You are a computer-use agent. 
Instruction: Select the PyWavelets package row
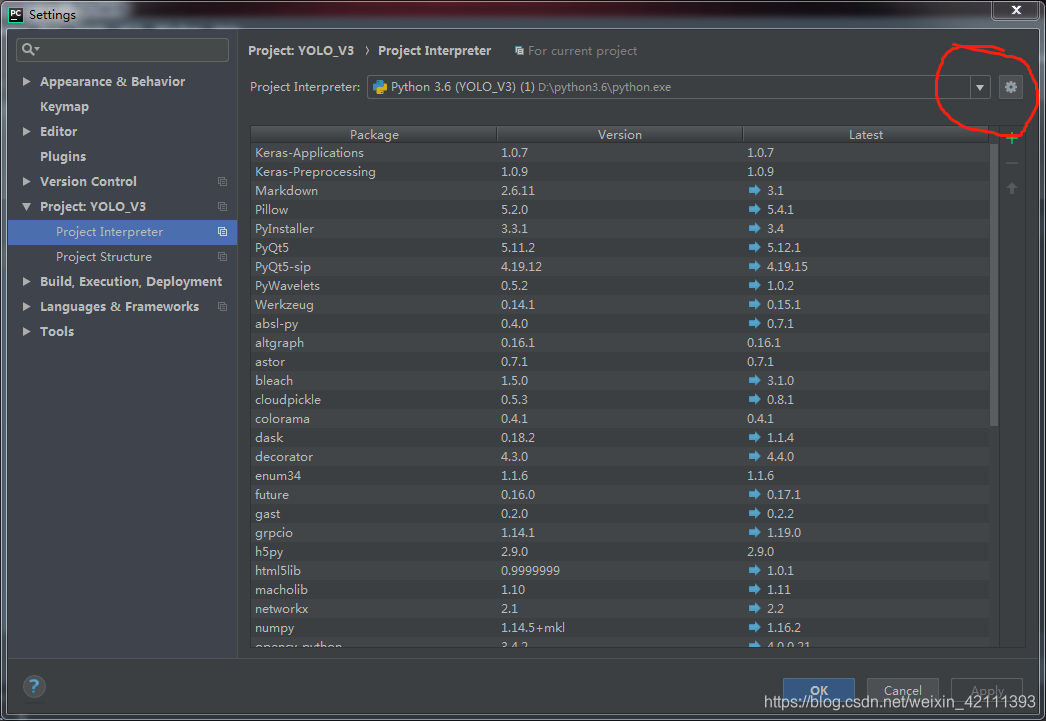pyautogui.click(x=620, y=285)
